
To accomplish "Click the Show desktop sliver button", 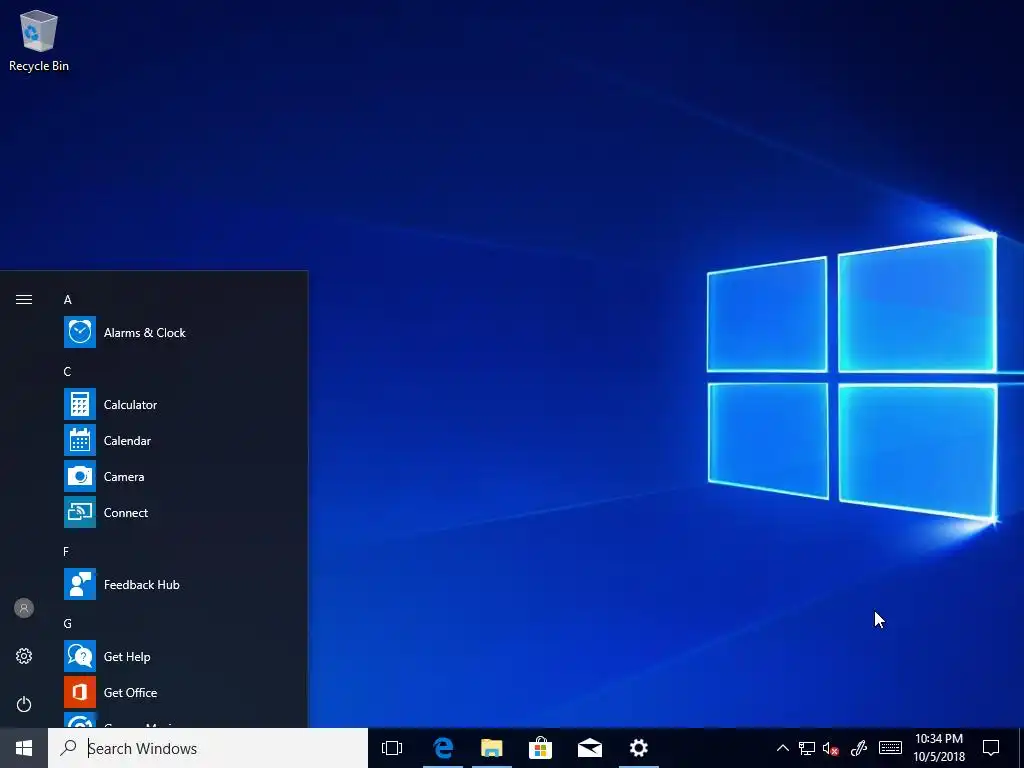I will tap(1021, 748).
